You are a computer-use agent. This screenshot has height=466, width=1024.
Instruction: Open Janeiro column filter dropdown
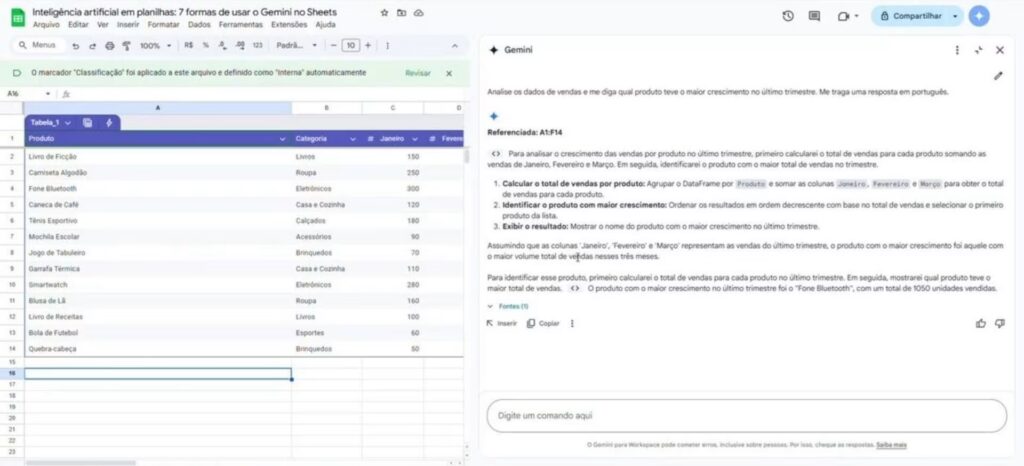(415, 139)
